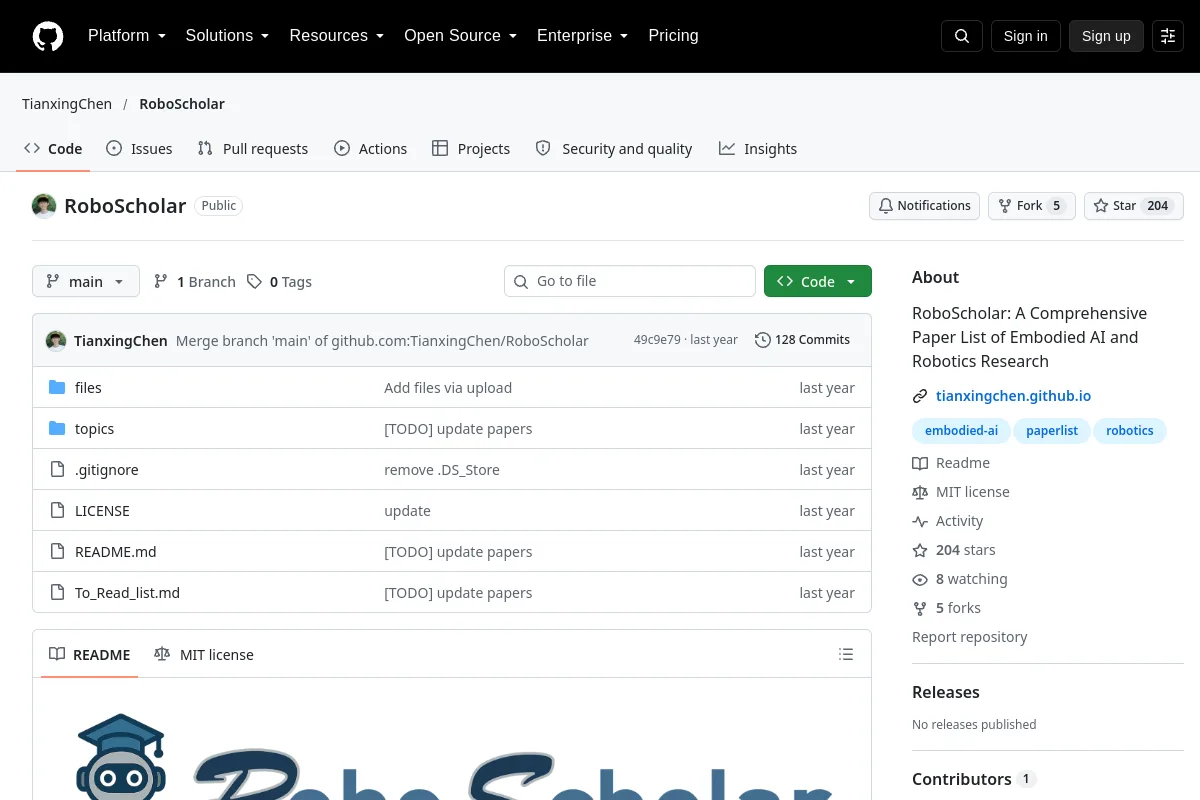Open the RoboScholar breadcrumb link
1200x800 pixels.
(x=182, y=104)
